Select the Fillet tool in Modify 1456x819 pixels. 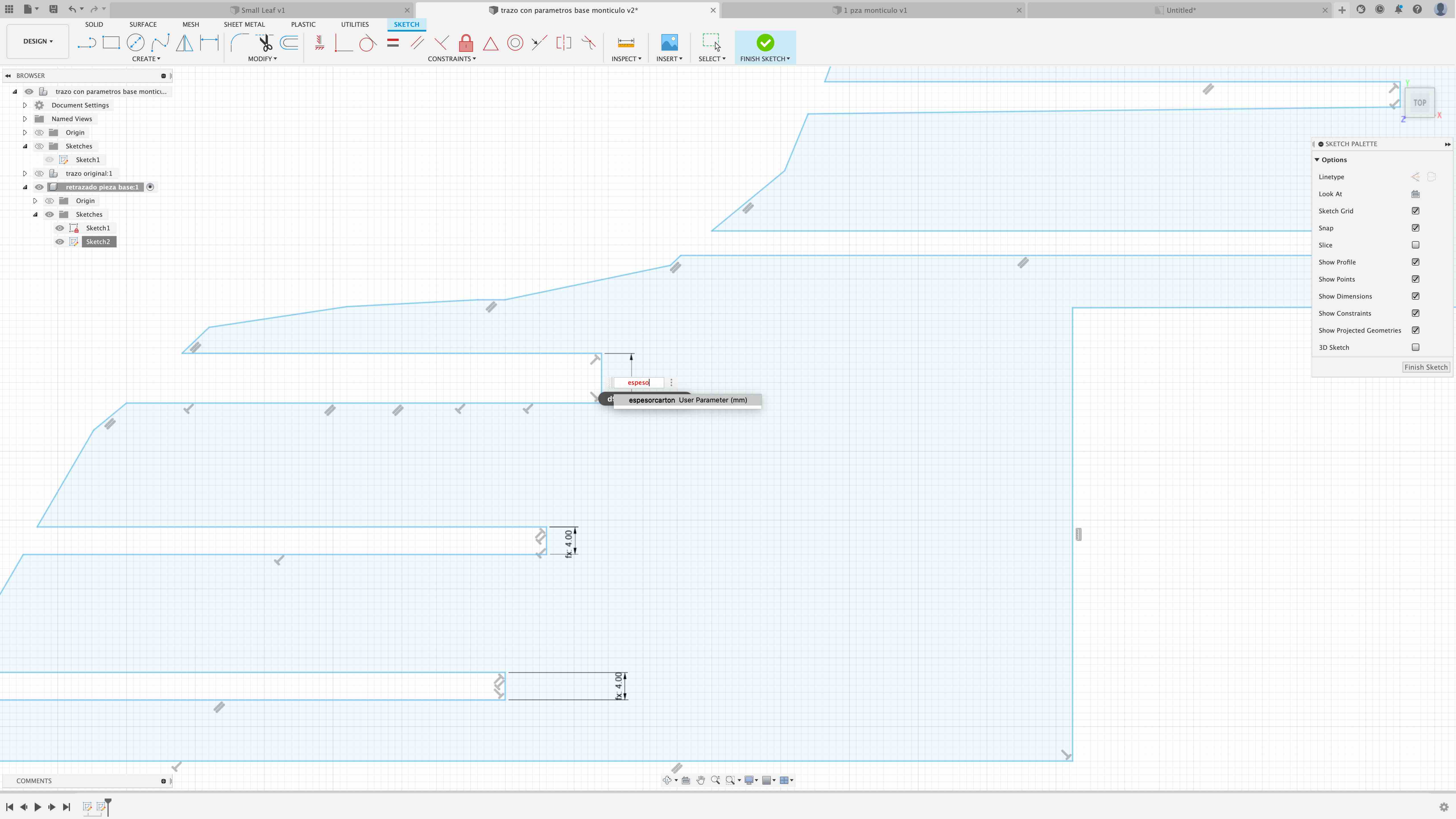[239, 43]
